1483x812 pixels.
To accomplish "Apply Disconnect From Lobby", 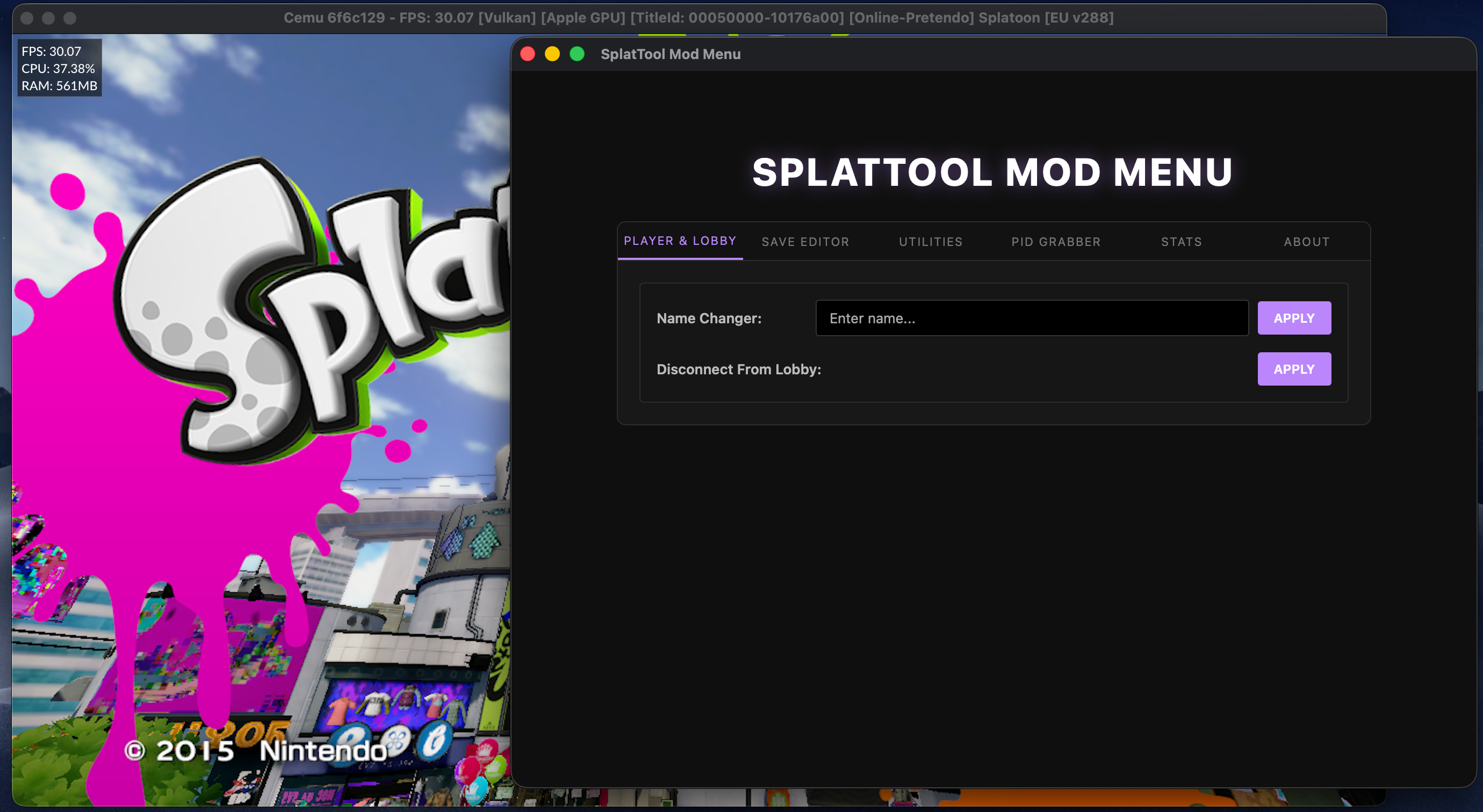I will [x=1294, y=369].
